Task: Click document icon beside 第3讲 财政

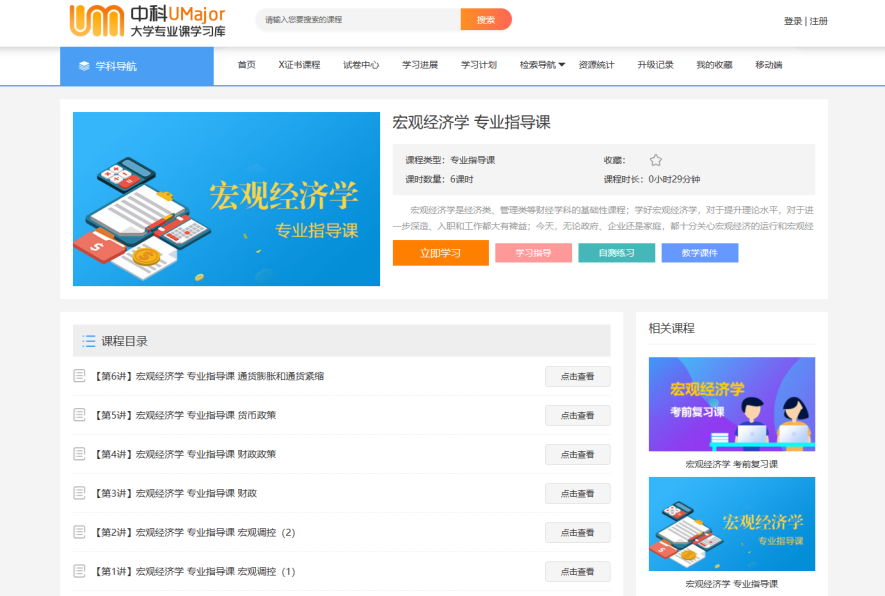Action: pos(80,493)
